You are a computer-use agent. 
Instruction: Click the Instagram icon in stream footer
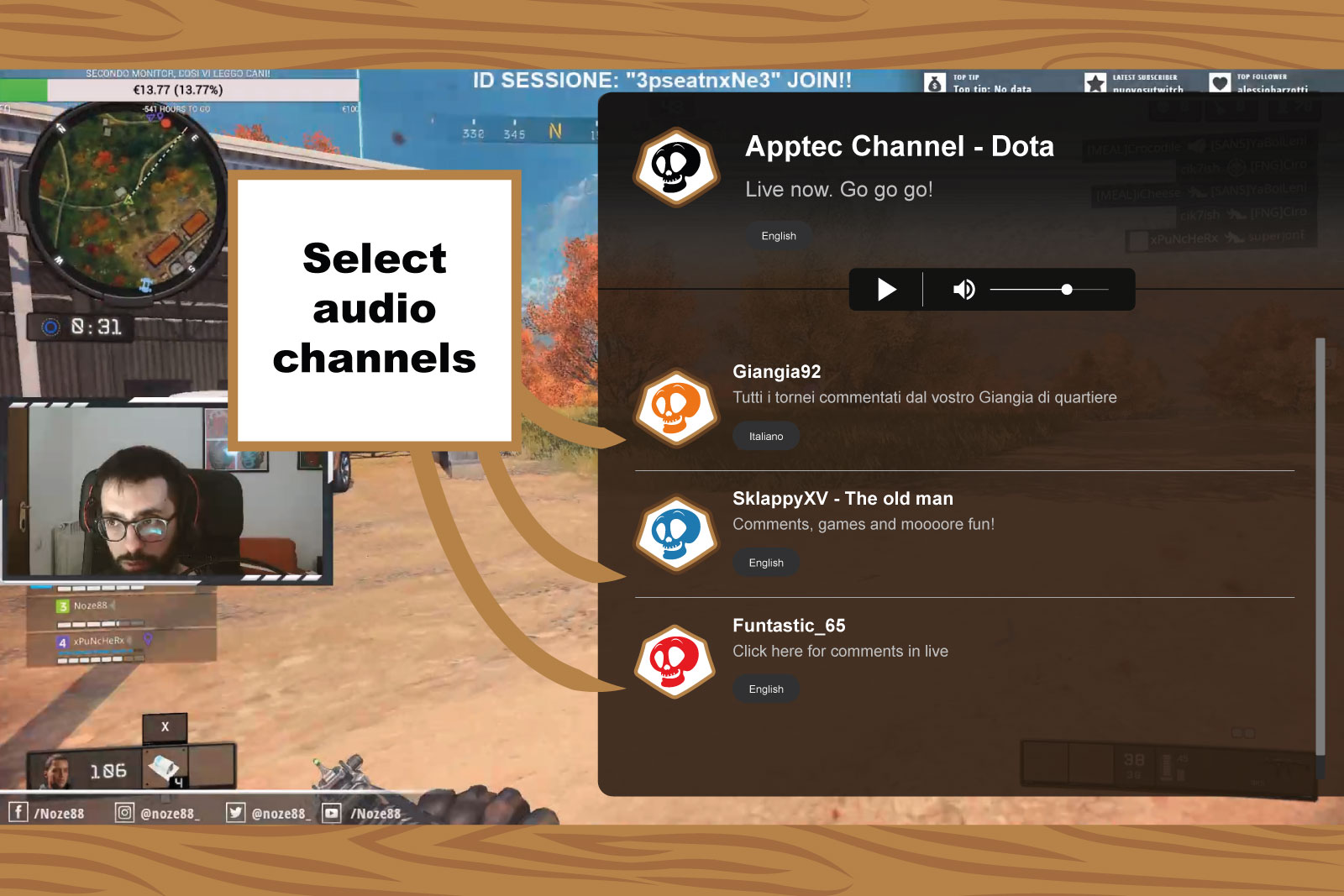124,812
